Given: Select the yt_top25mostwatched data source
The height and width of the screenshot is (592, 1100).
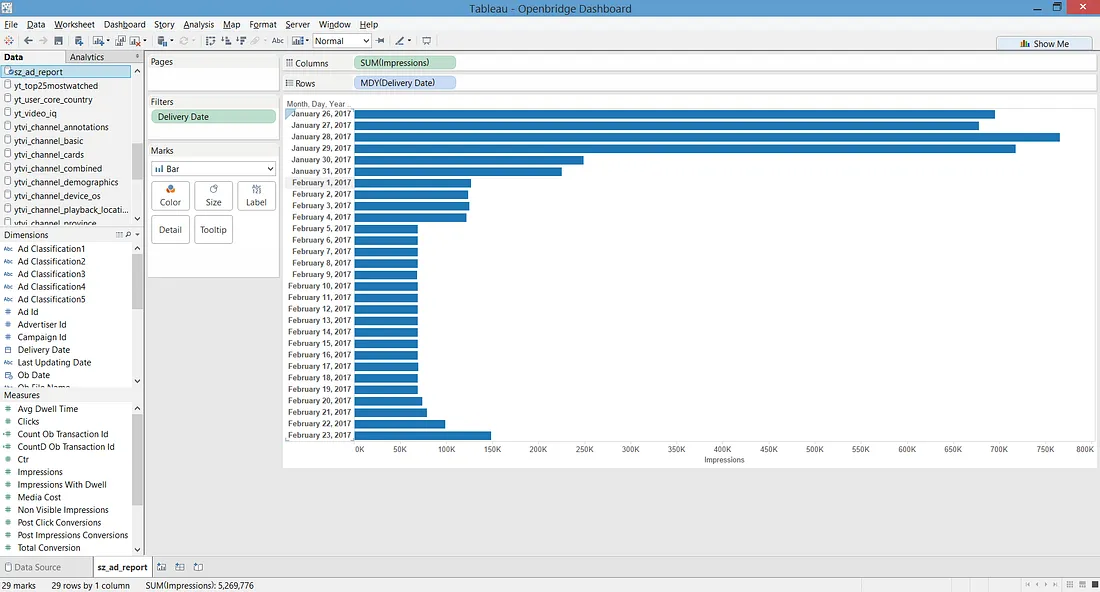Looking at the screenshot, I should (x=56, y=86).
